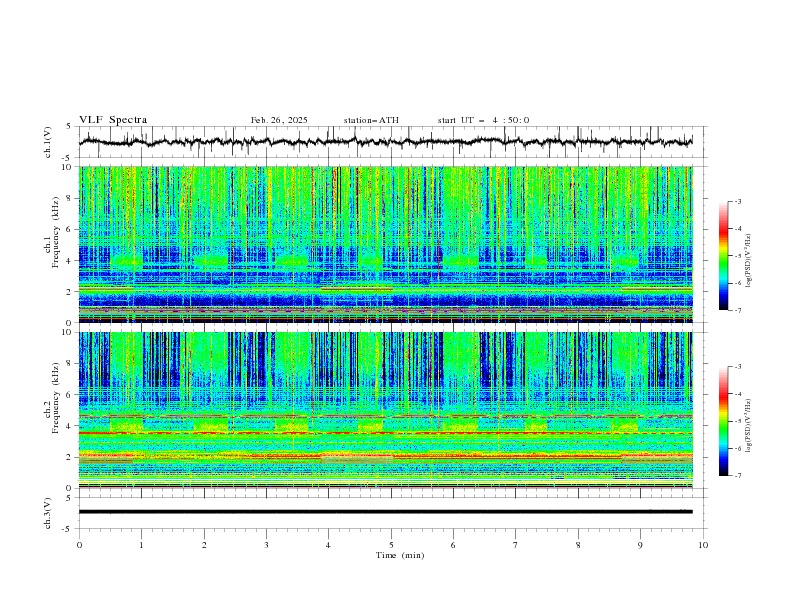Viewport: 792px width, 612px height.
Task: Click the "0" tick on Time axis
Action: click(79, 545)
